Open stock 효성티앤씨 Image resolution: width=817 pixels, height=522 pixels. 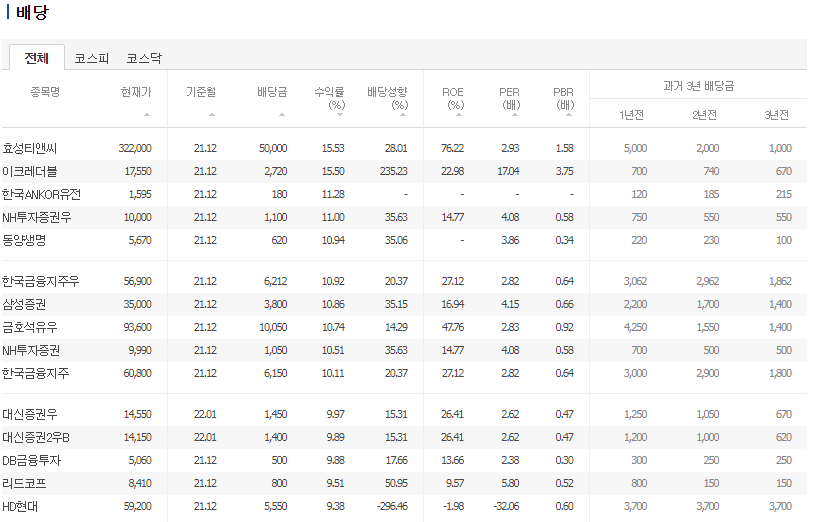[30, 148]
